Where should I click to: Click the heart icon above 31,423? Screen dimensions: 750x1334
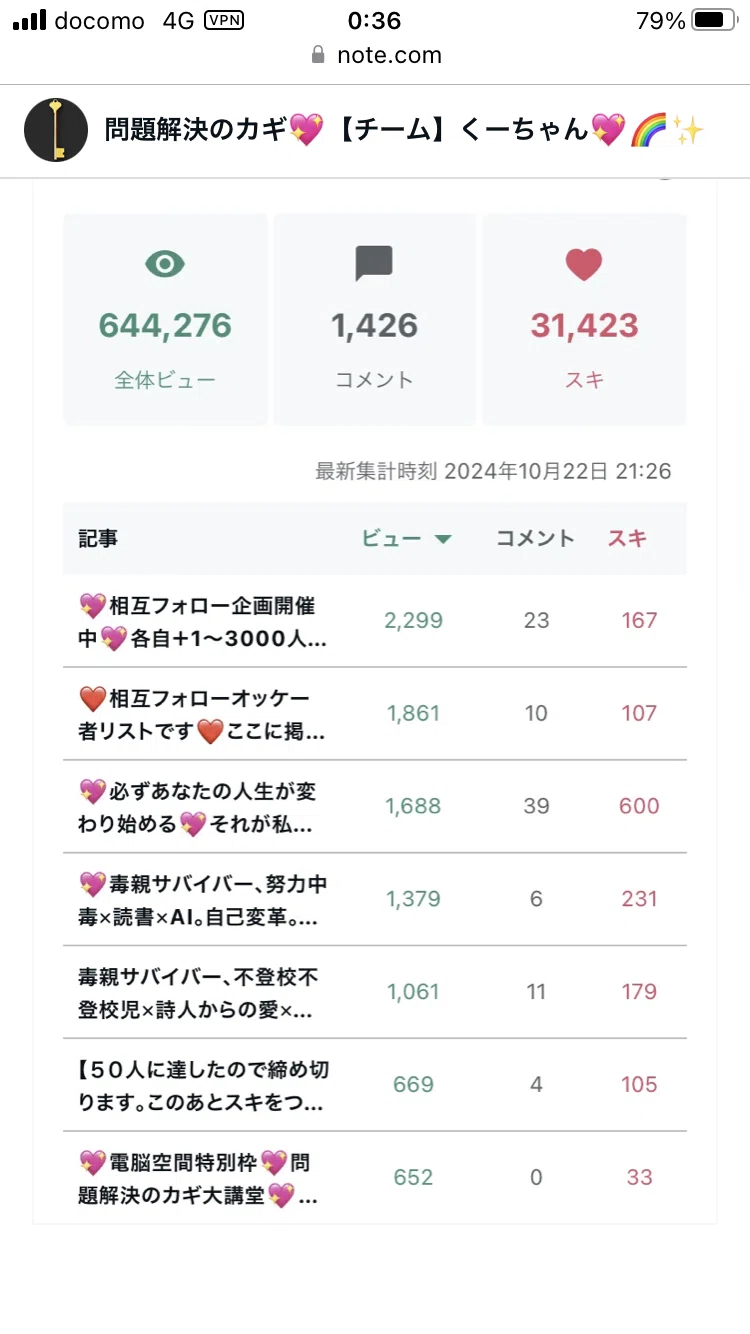[584, 264]
